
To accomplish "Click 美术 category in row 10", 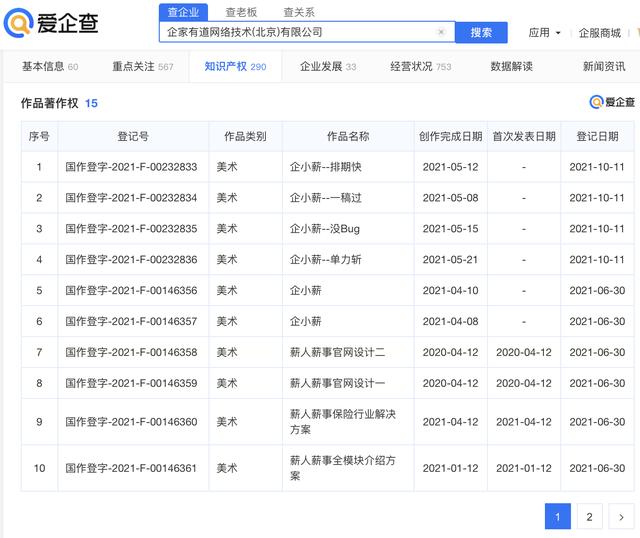I will pyautogui.click(x=227, y=468).
